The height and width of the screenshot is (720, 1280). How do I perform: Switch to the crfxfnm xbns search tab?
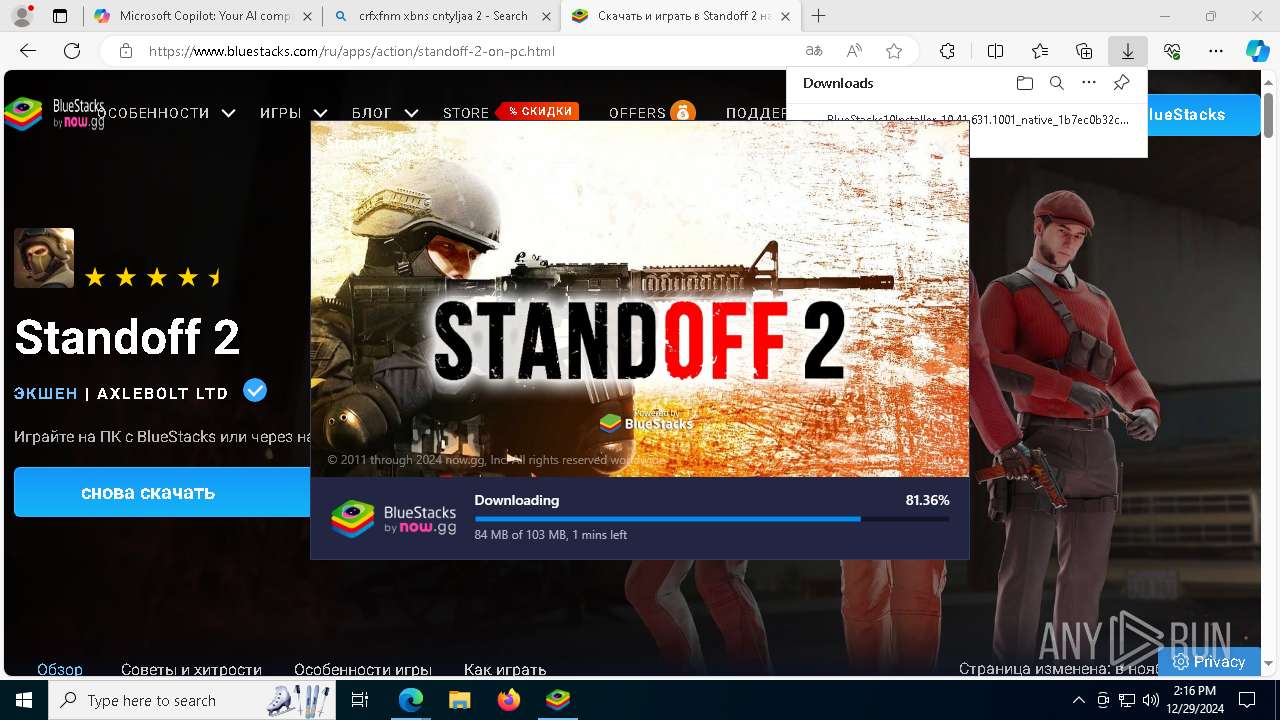(x=443, y=16)
